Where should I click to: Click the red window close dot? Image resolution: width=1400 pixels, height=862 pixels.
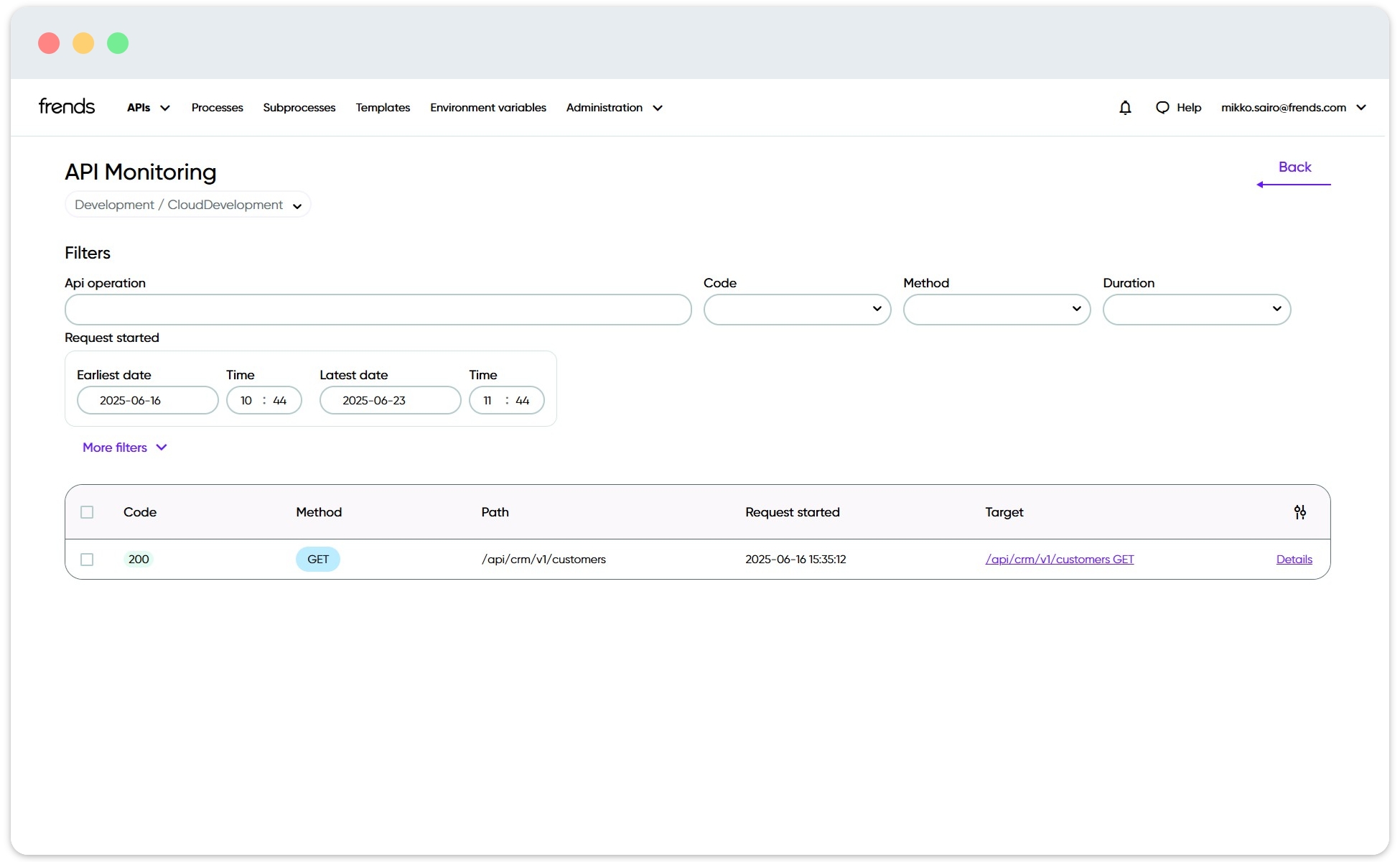point(49,43)
